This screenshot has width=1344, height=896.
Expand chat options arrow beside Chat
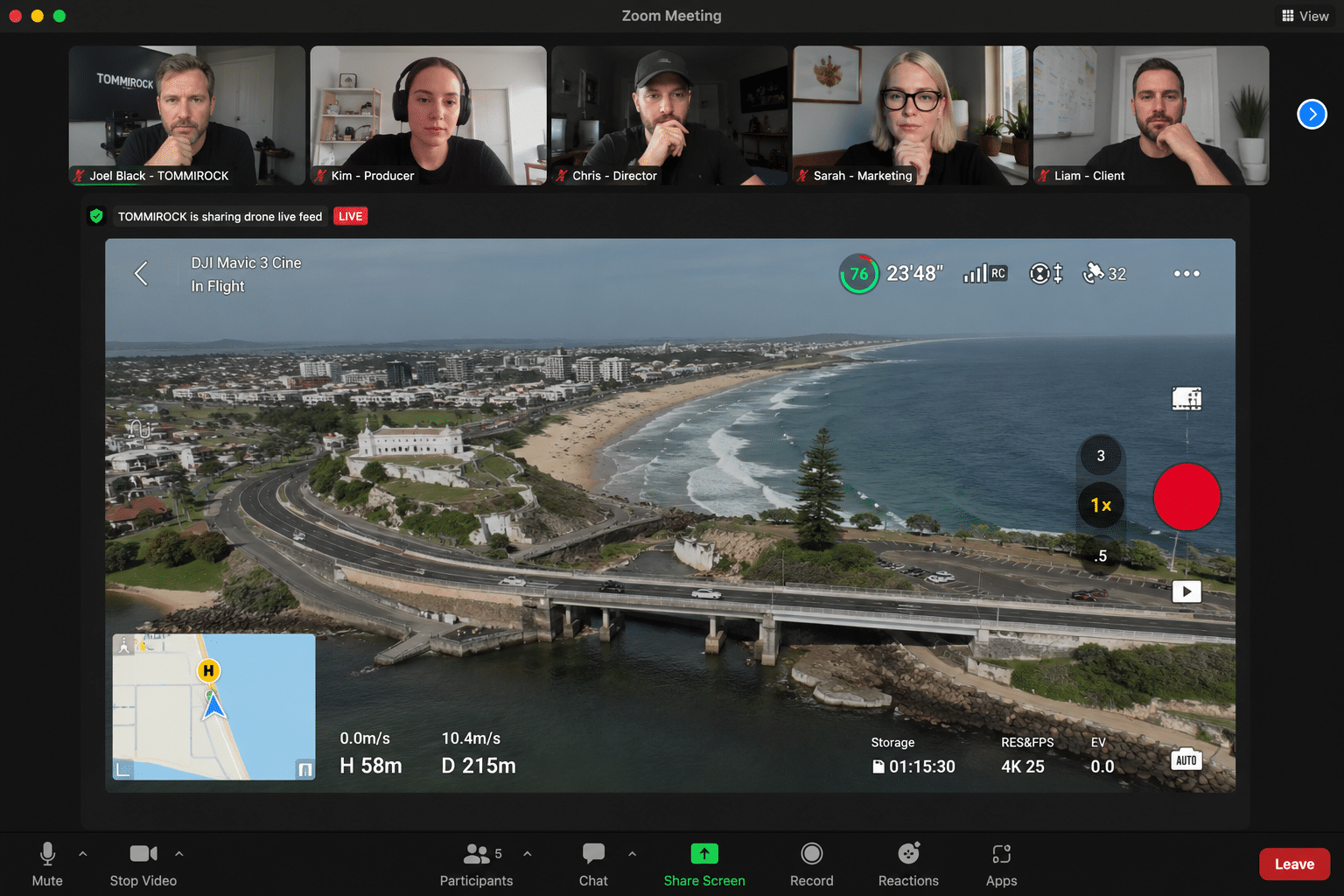(x=633, y=853)
